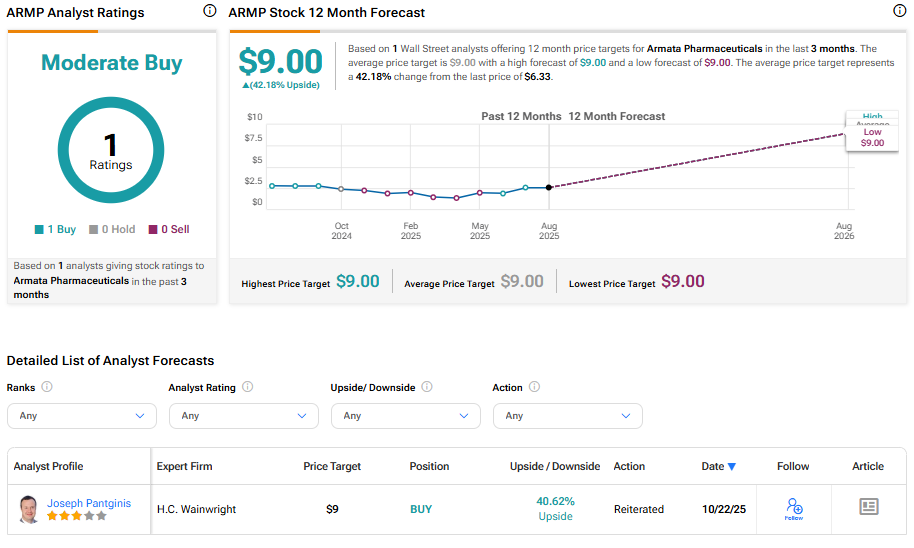Click the teal Buy legend swatch
Viewport: 914px width, 548px height.
[x=39, y=230]
